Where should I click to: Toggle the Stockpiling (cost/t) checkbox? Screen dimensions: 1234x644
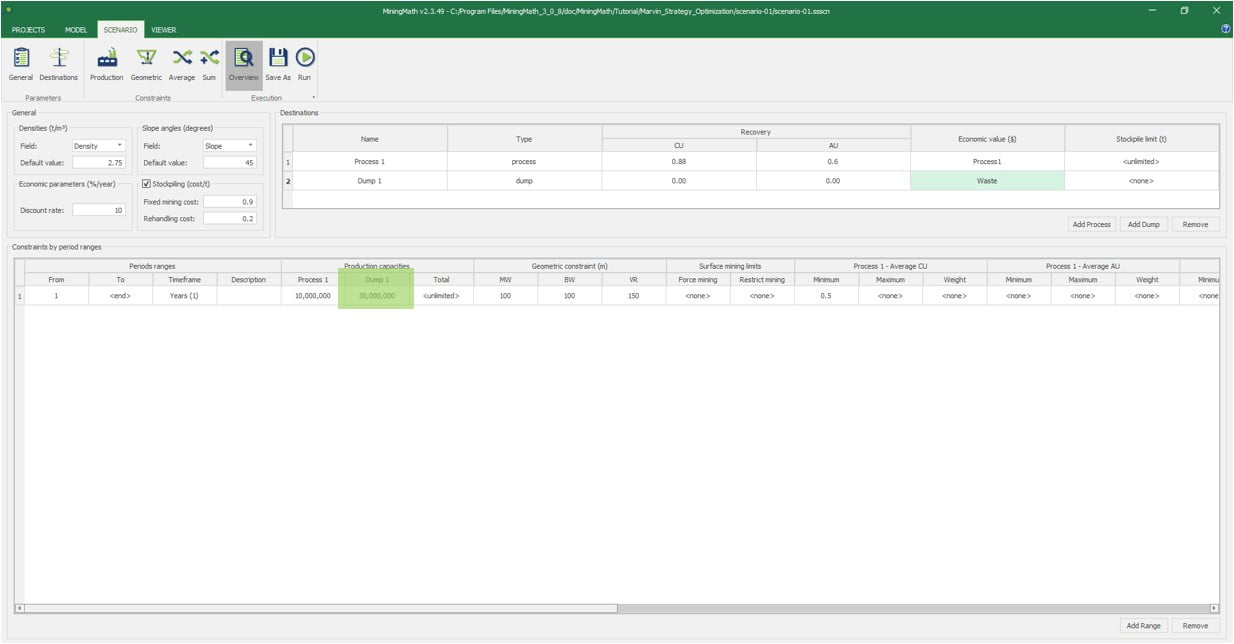coord(147,184)
